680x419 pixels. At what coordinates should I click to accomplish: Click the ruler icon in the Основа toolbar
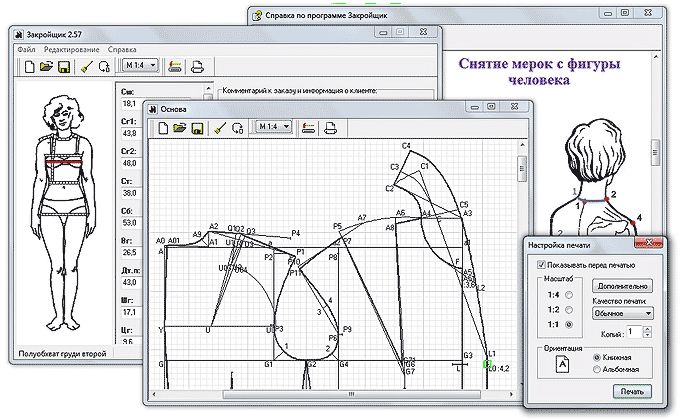[308, 127]
